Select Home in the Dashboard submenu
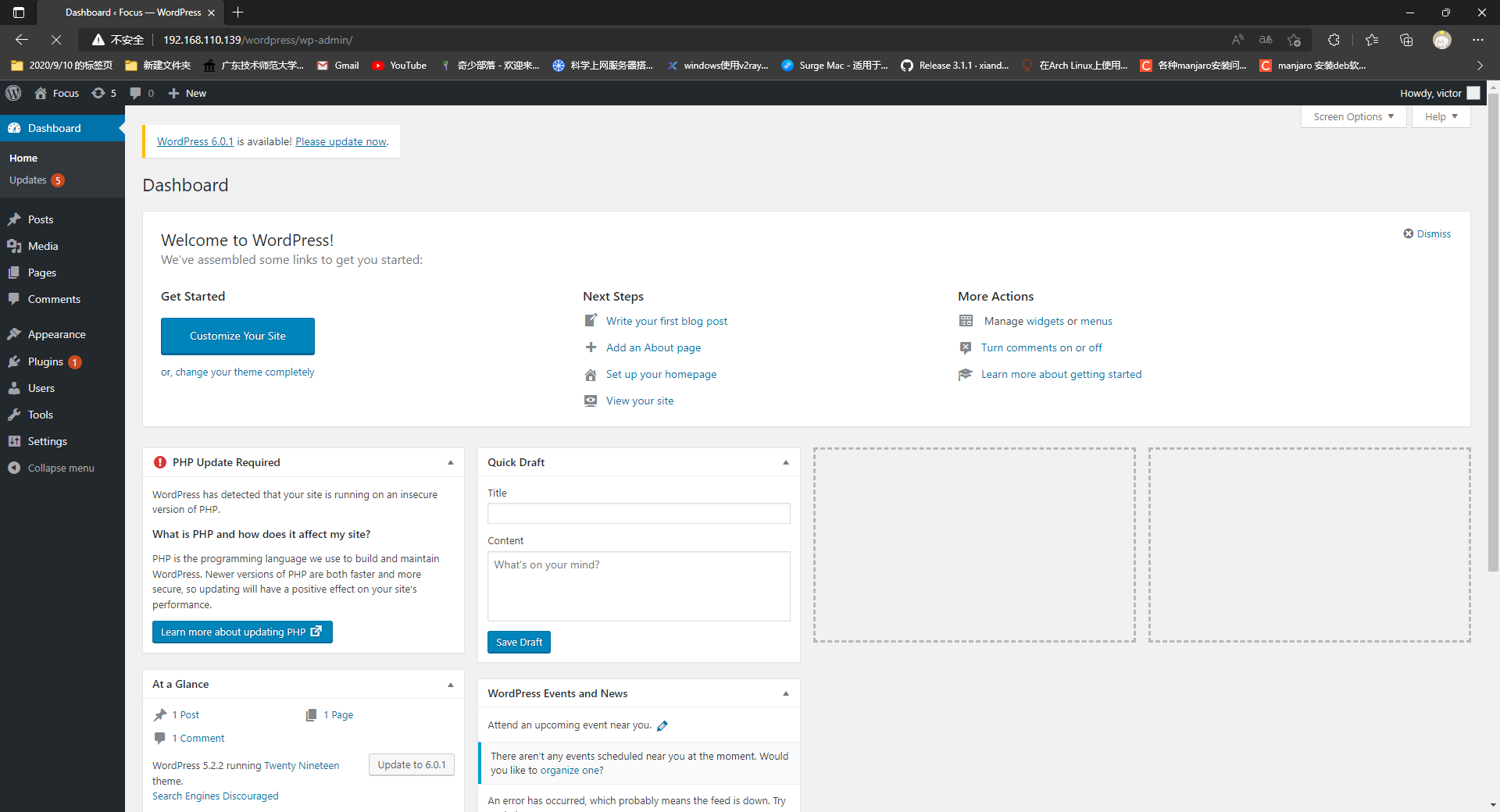Image resolution: width=1500 pixels, height=812 pixels. tap(23, 158)
